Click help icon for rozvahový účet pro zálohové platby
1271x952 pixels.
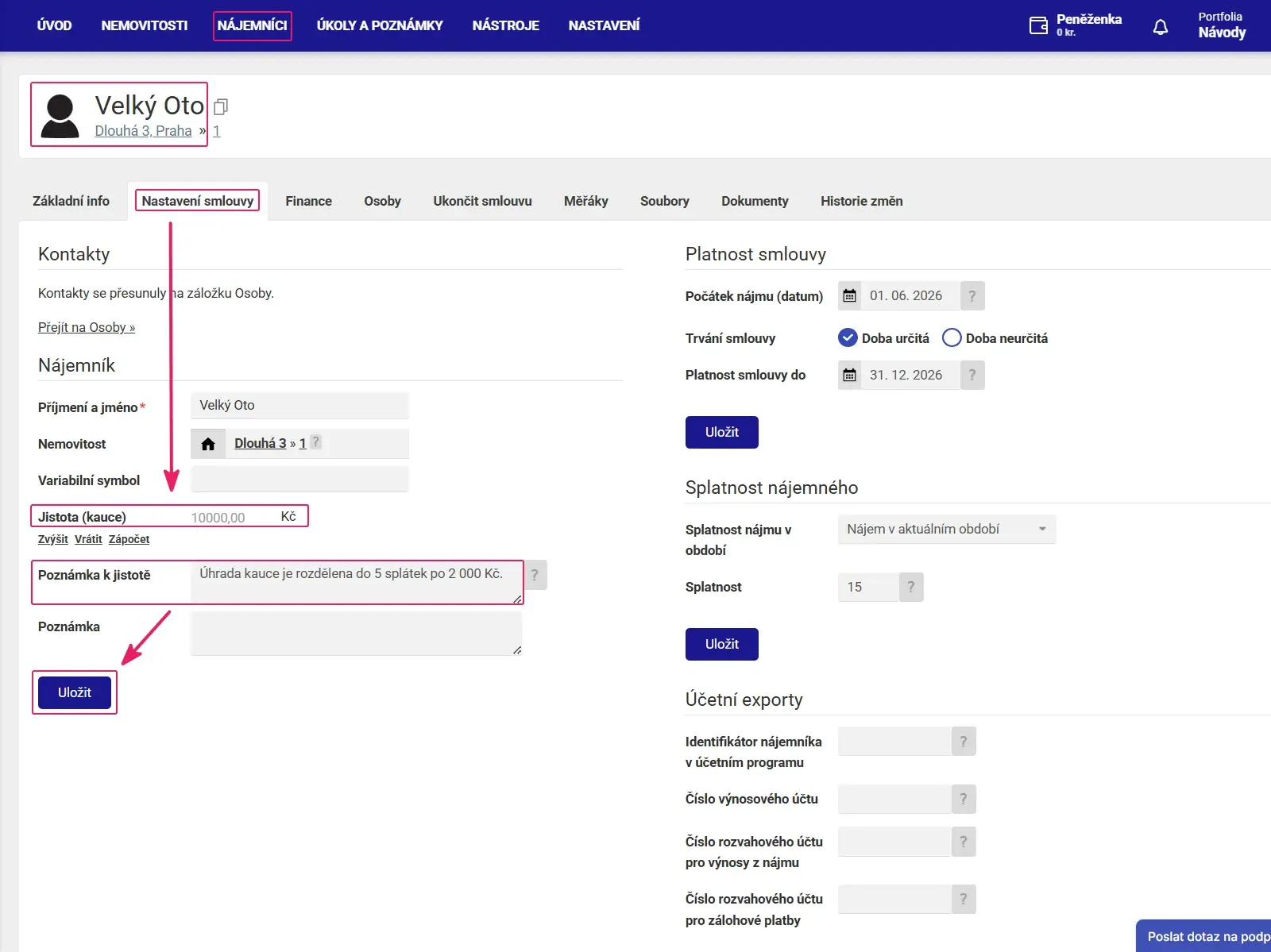coord(964,899)
